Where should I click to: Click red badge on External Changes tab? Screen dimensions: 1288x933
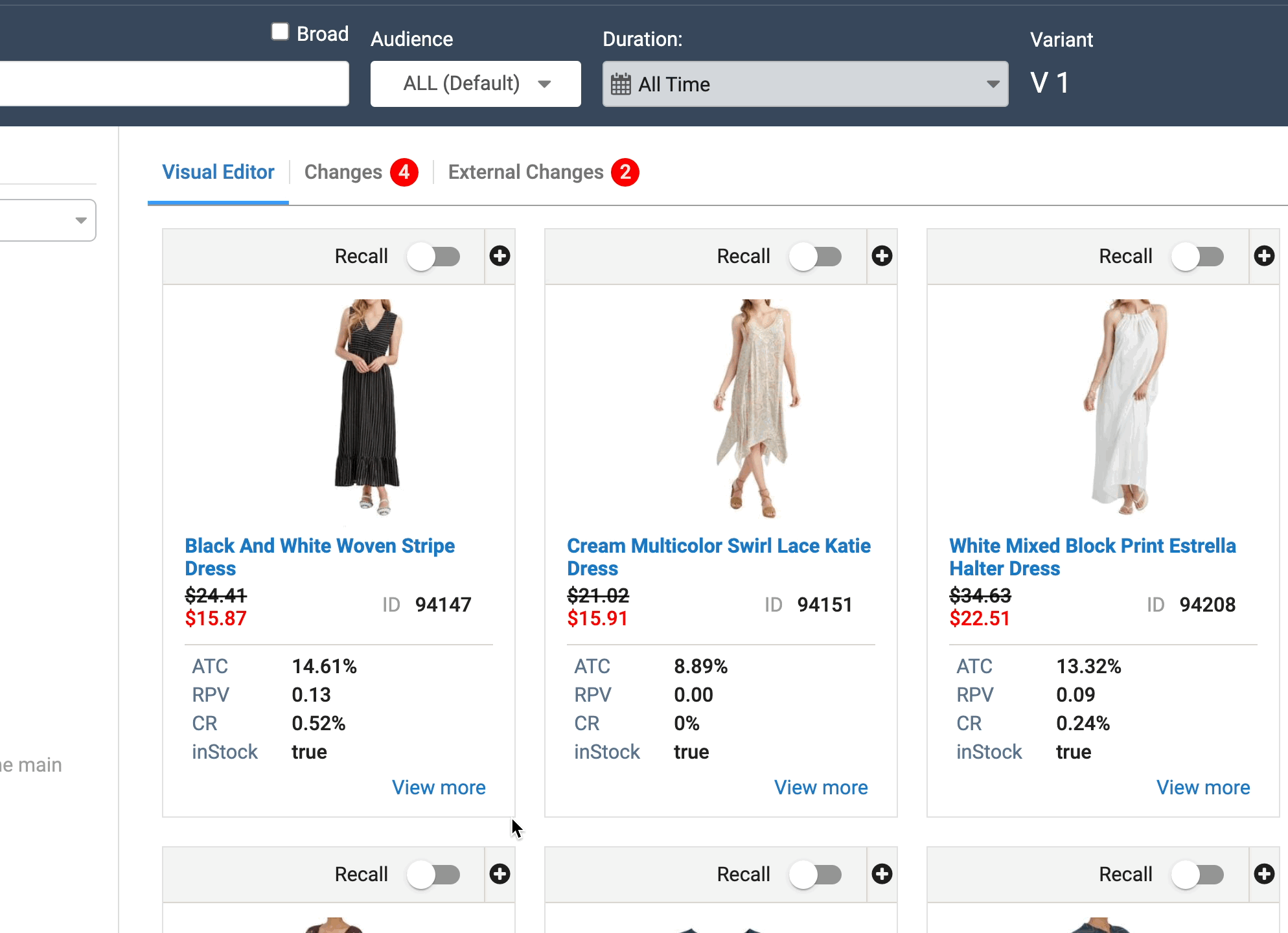625,172
